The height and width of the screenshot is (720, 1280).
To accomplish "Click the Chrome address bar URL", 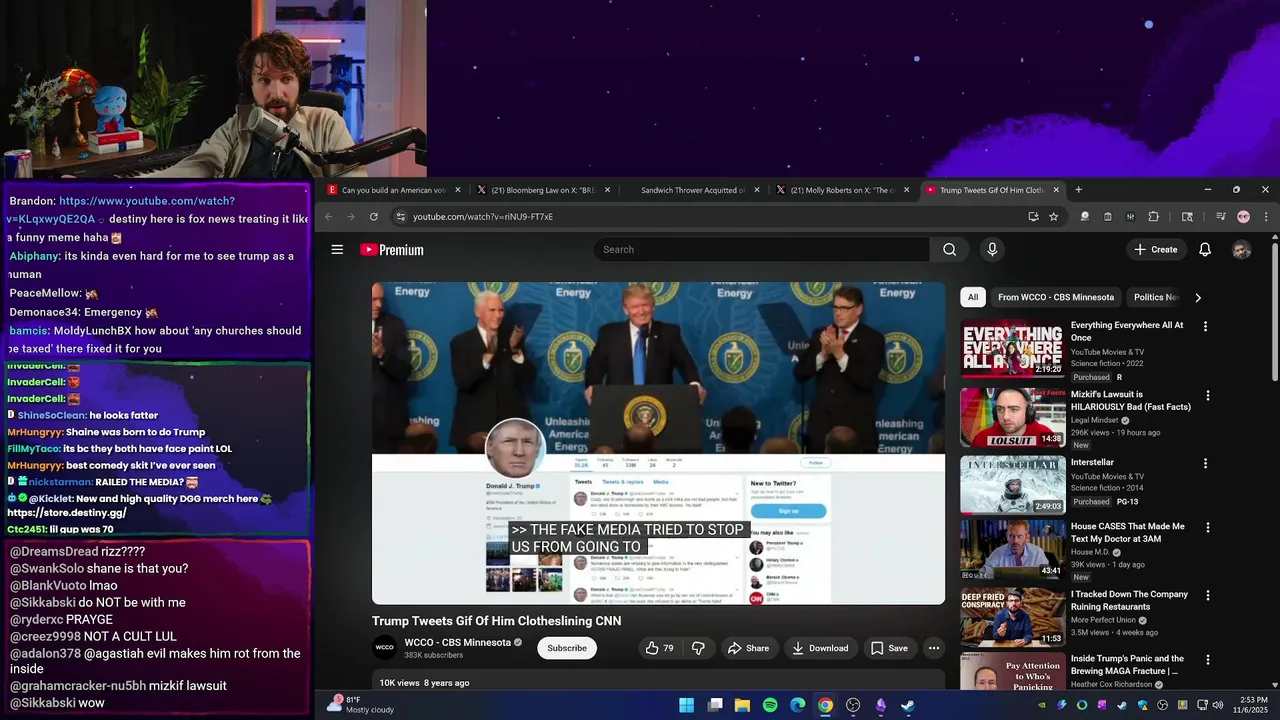I will click(x=483, y=216).
